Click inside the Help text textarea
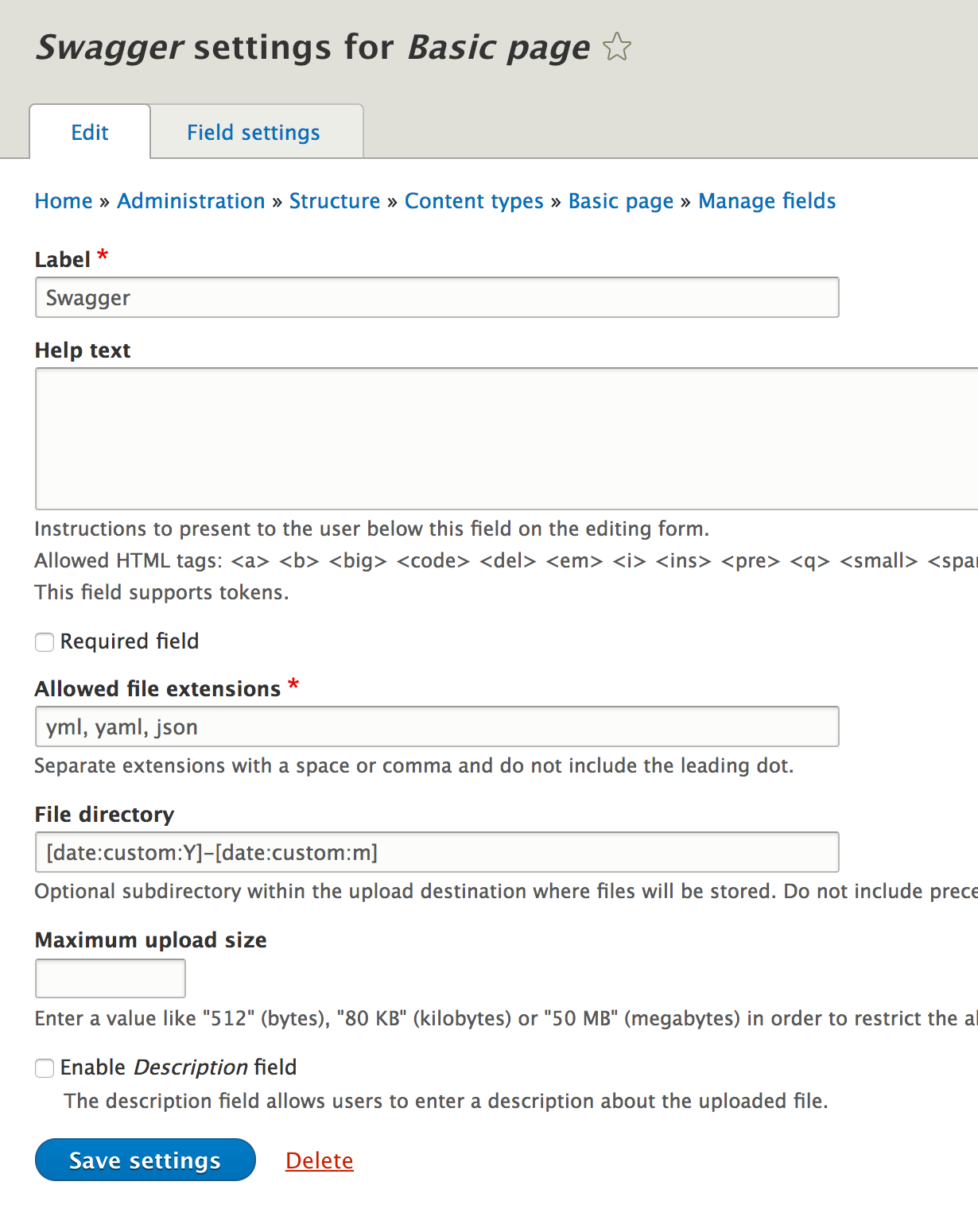This screenshot has height=1232, width=978. coord(506,439)
